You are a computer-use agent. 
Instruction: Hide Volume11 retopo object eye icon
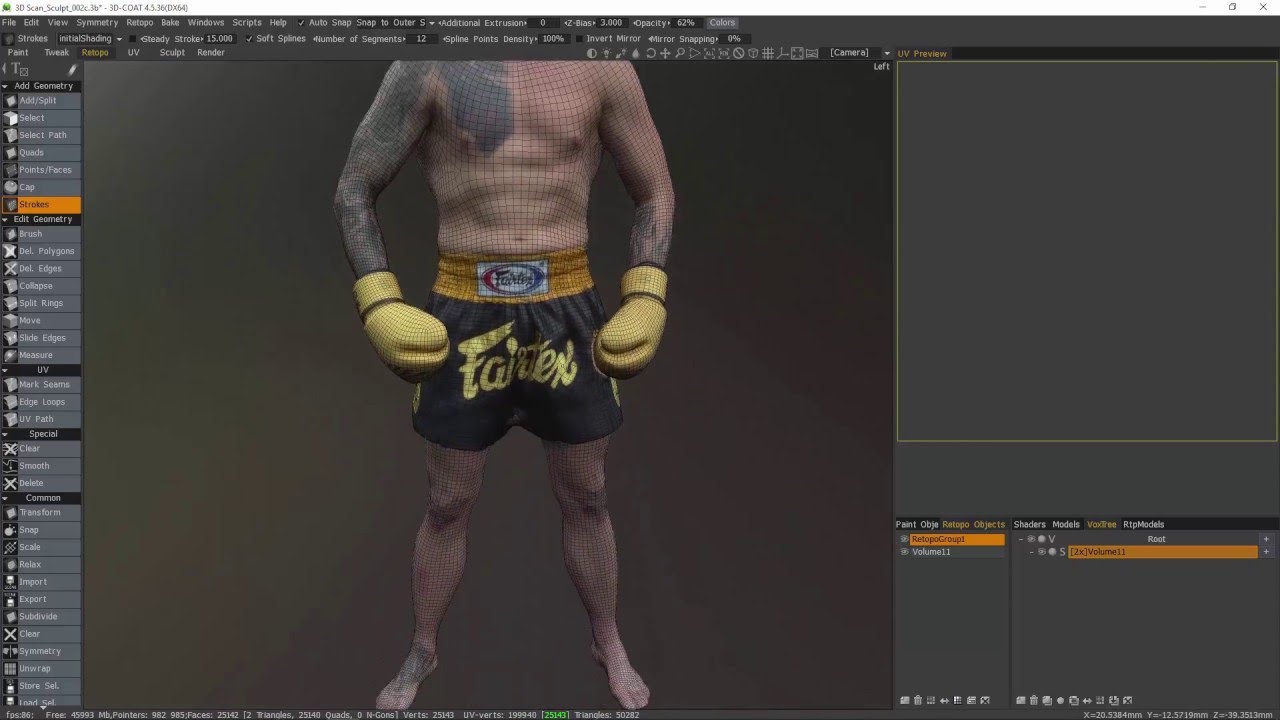tap(904, 552)
